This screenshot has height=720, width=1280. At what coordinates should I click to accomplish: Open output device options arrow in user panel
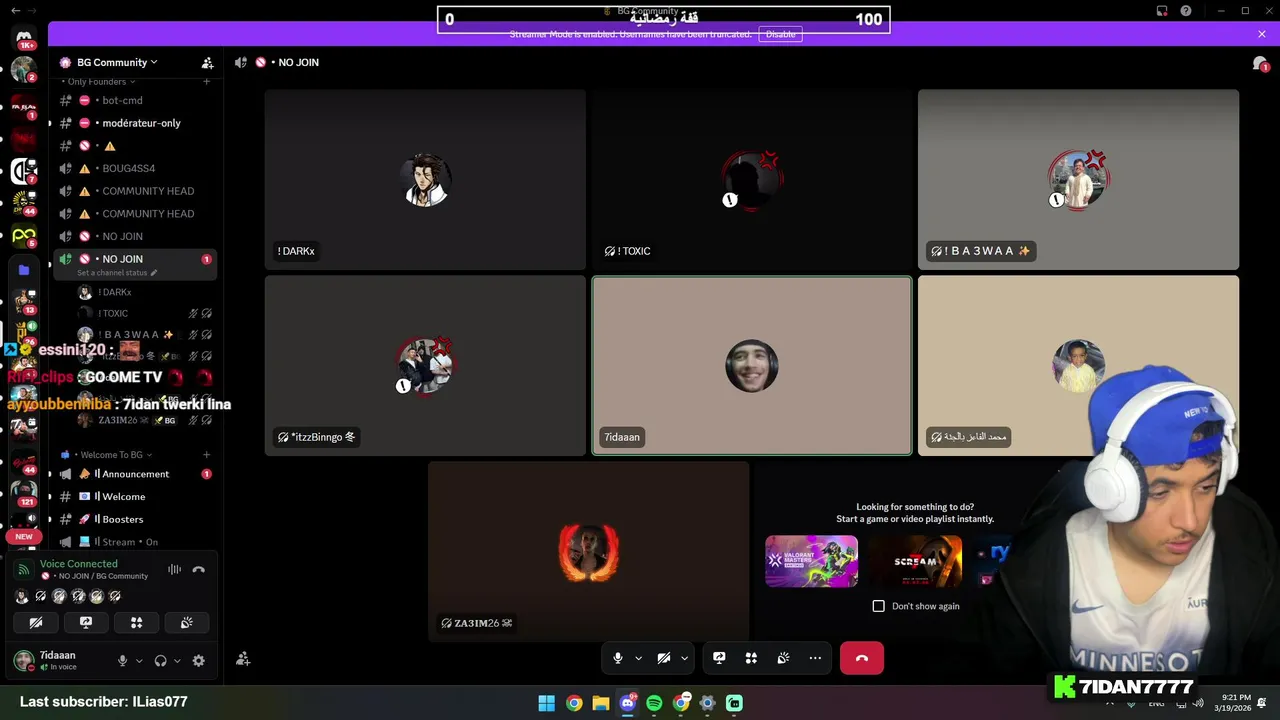point(177,661)
